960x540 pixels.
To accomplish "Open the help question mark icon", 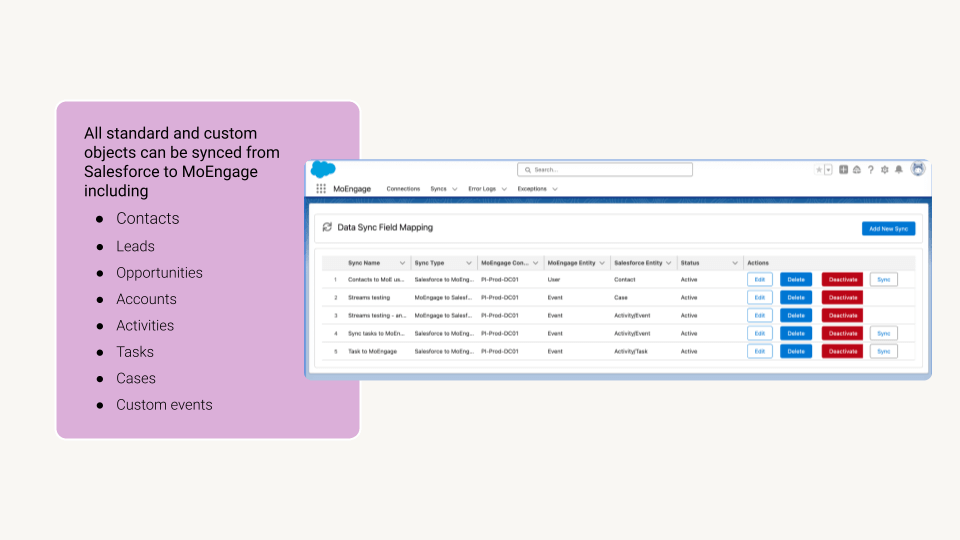I will tap(871, 170).
